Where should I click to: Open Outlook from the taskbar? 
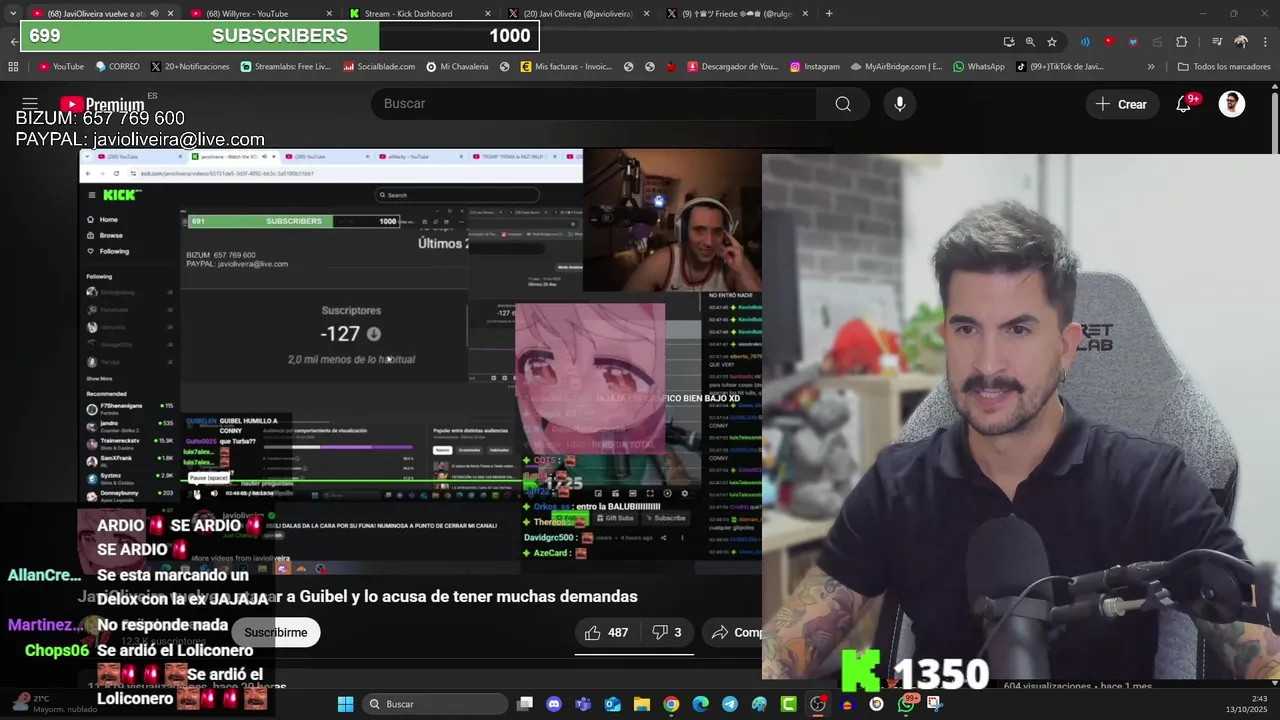point(612,704)
